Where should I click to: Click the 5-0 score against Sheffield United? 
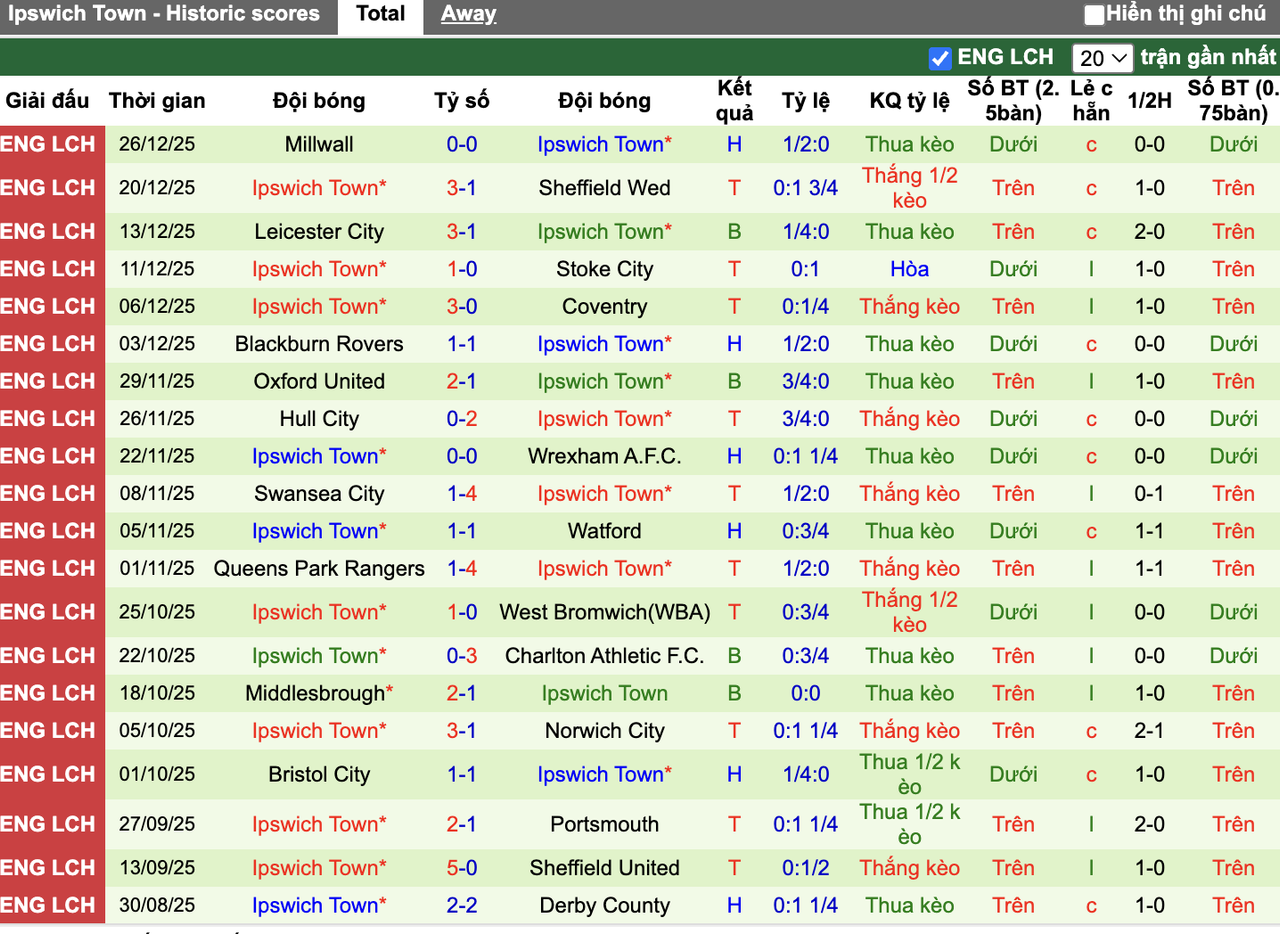[x=462, y=868]
